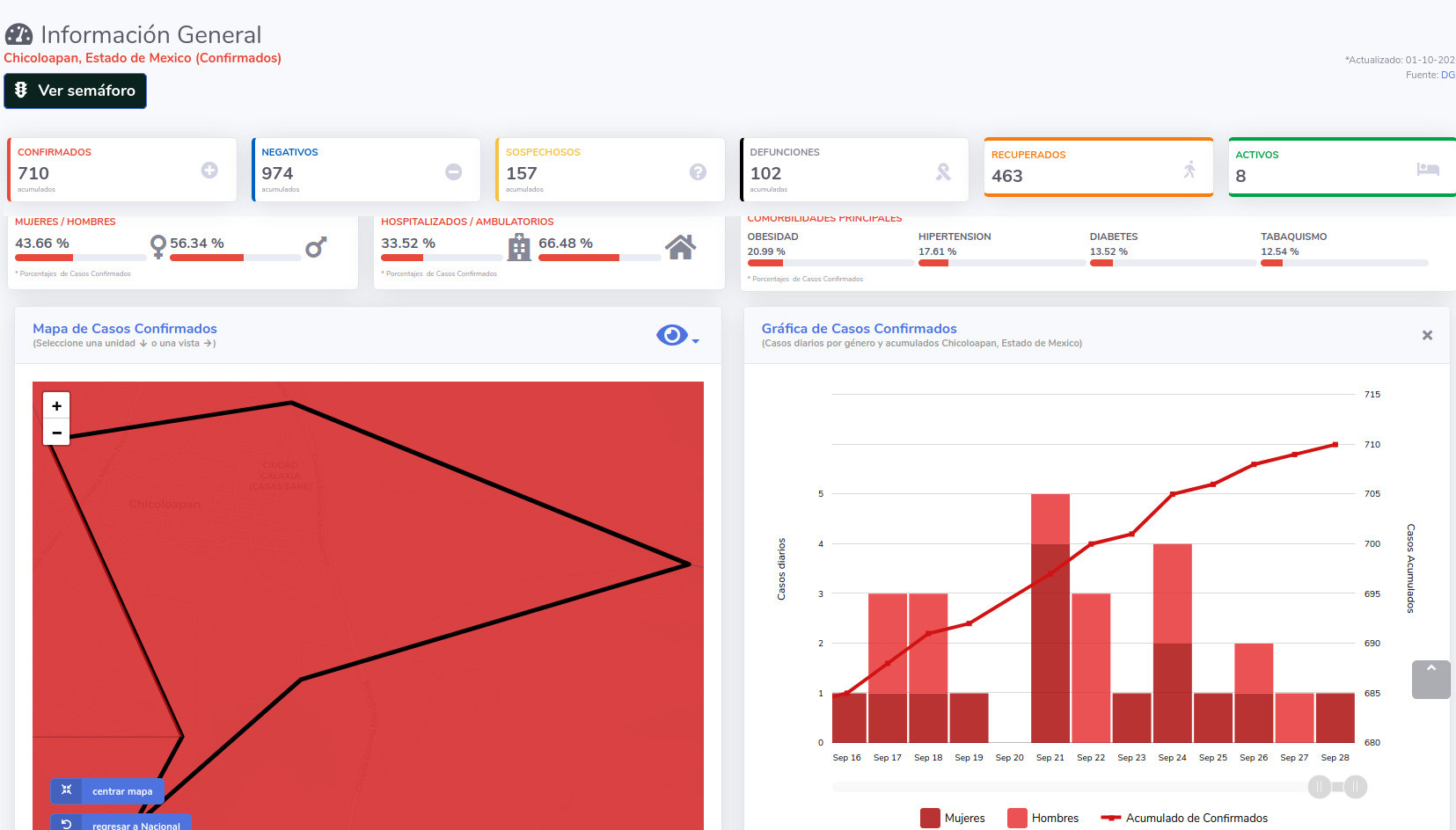
Task: Click the walking person icon in Recuperados card
Action: click(1189, 170)
